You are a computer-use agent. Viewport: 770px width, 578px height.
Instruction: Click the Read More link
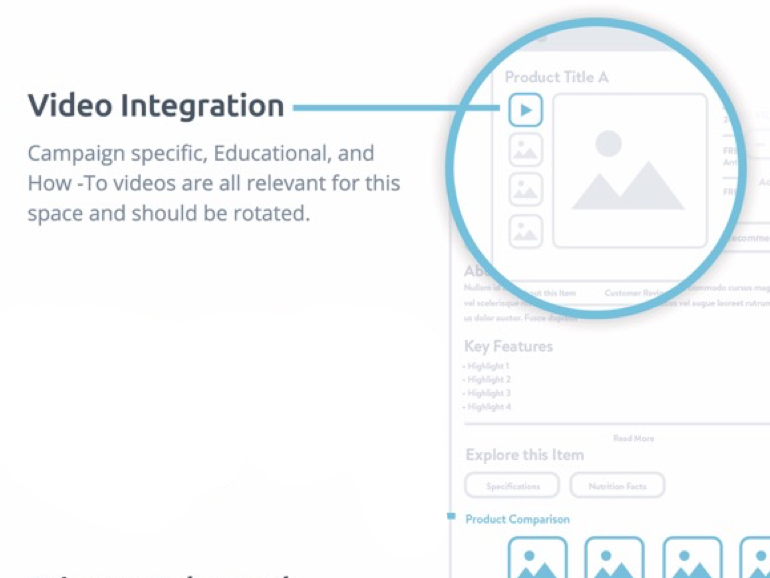[x=633, y=438]
